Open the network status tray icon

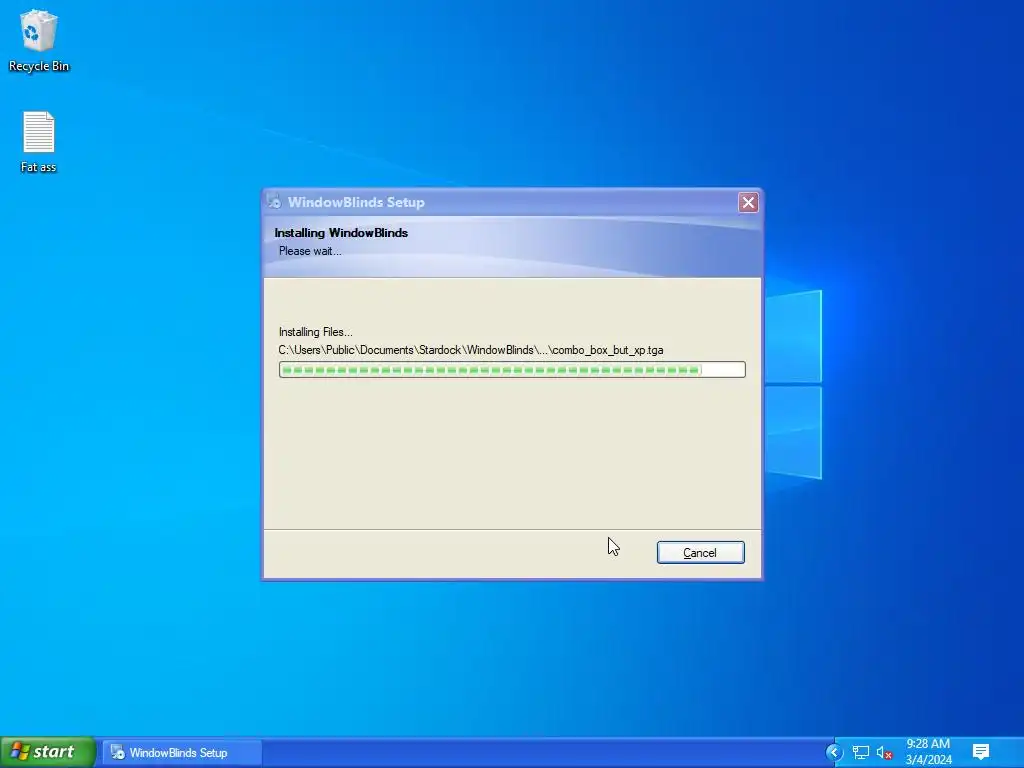tap(861, 752)
